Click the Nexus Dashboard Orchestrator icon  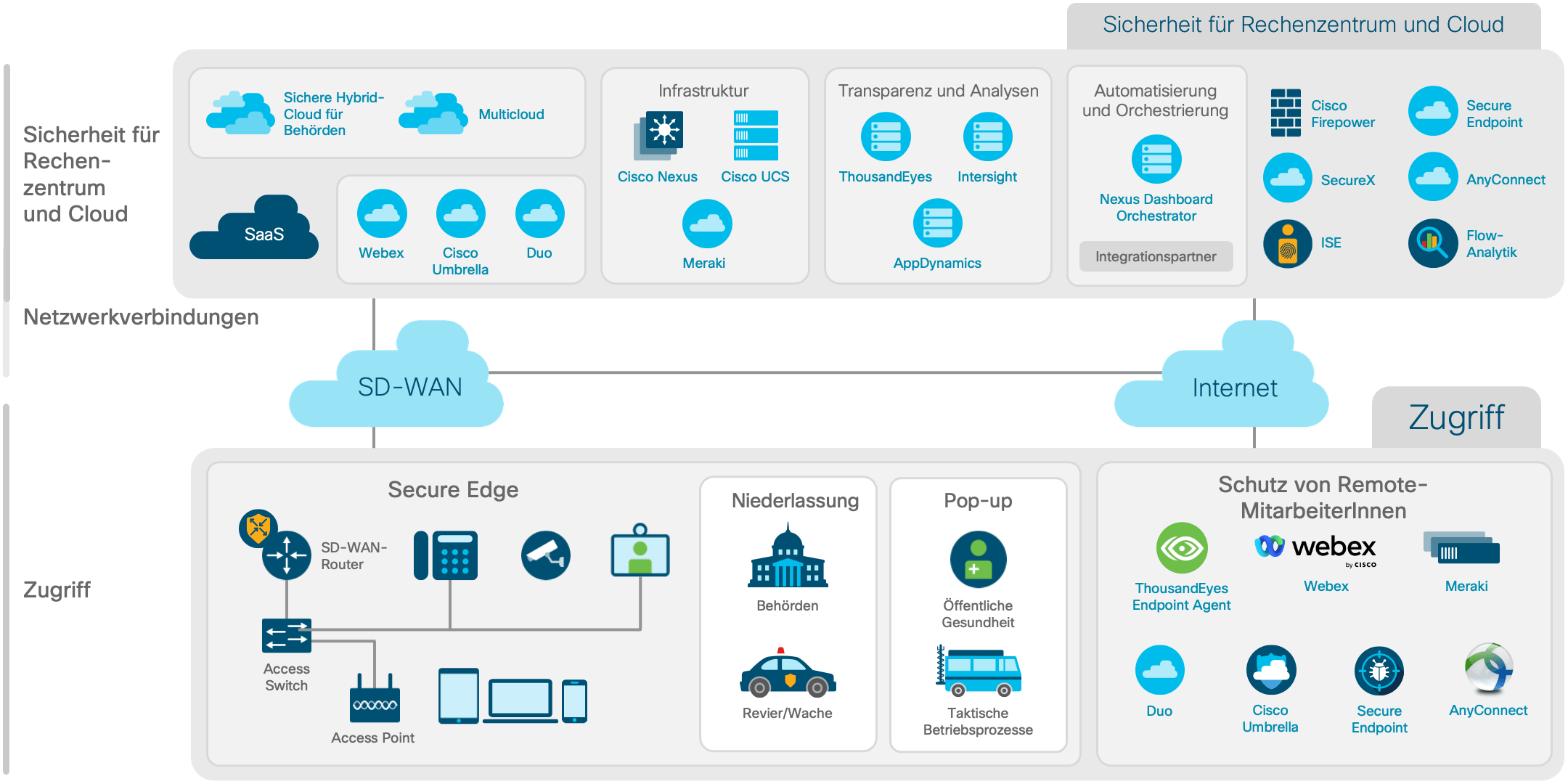pyautogui.click(x=1156, y=159)
